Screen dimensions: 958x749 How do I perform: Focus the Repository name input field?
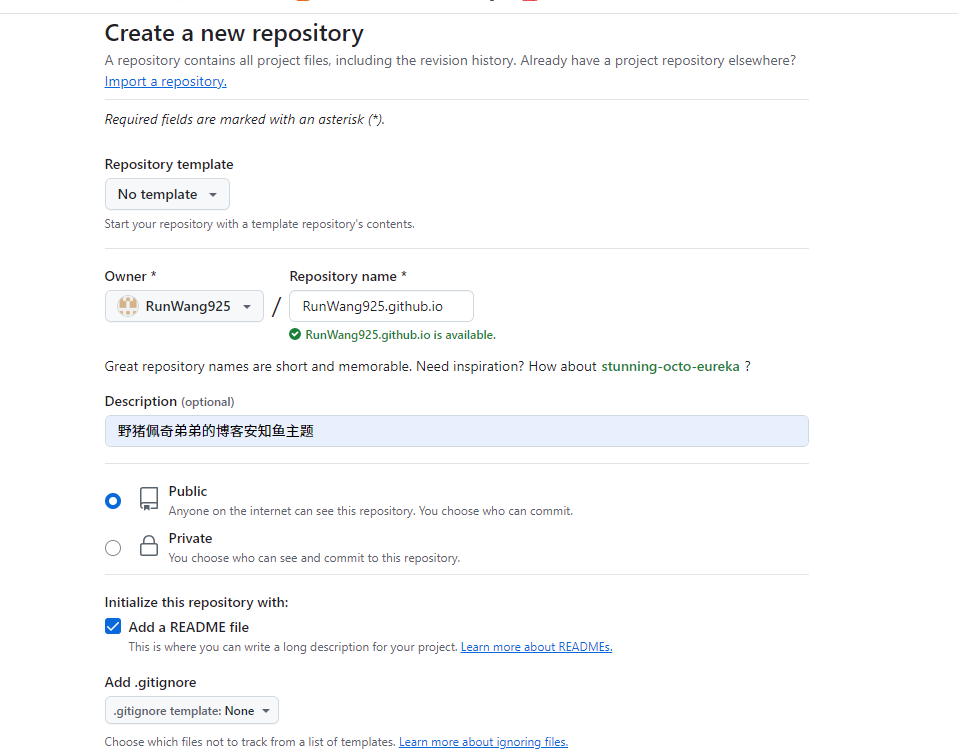pyautogui.click(x=381, y=306)
